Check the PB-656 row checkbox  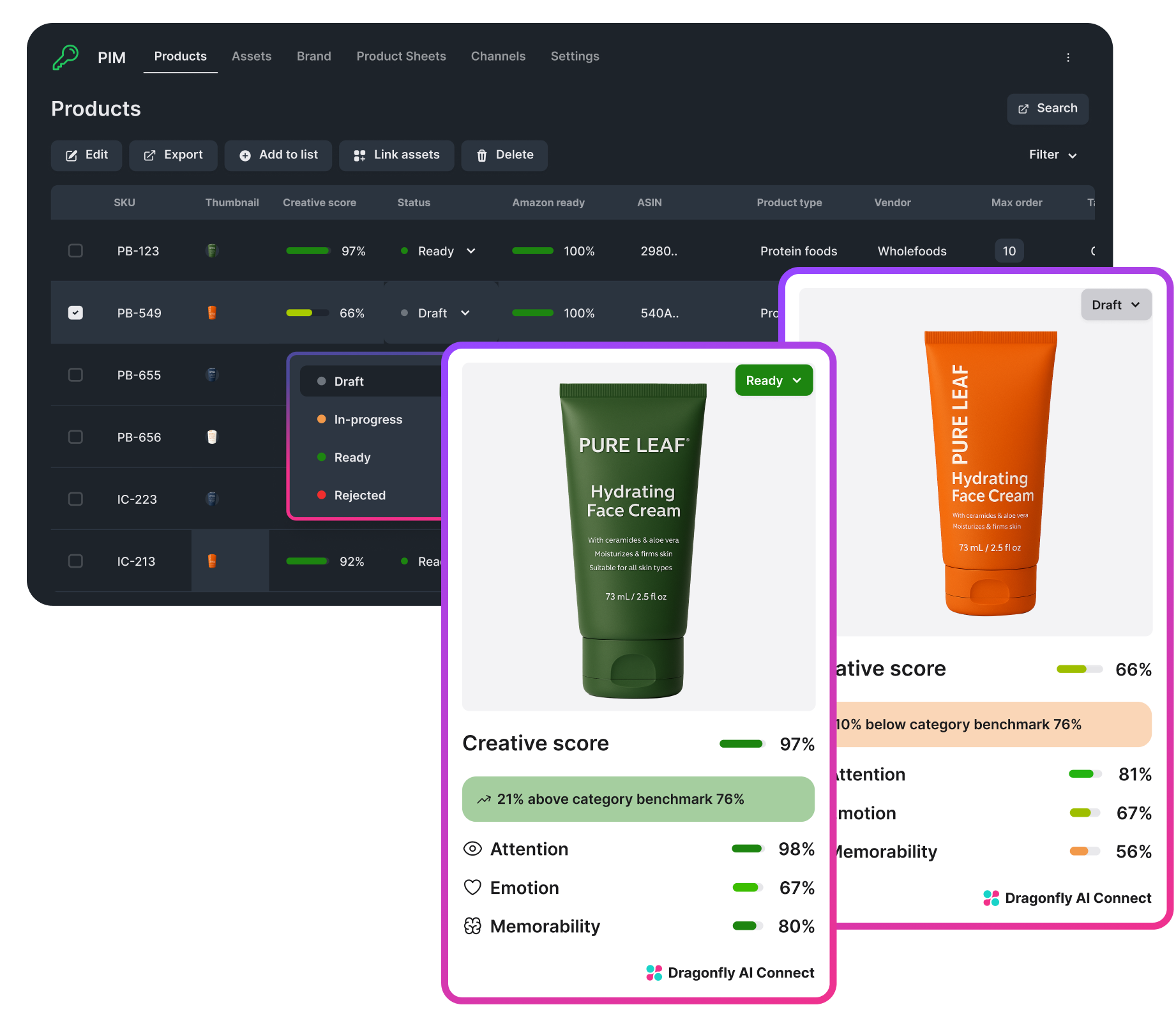tap(75, 437)
